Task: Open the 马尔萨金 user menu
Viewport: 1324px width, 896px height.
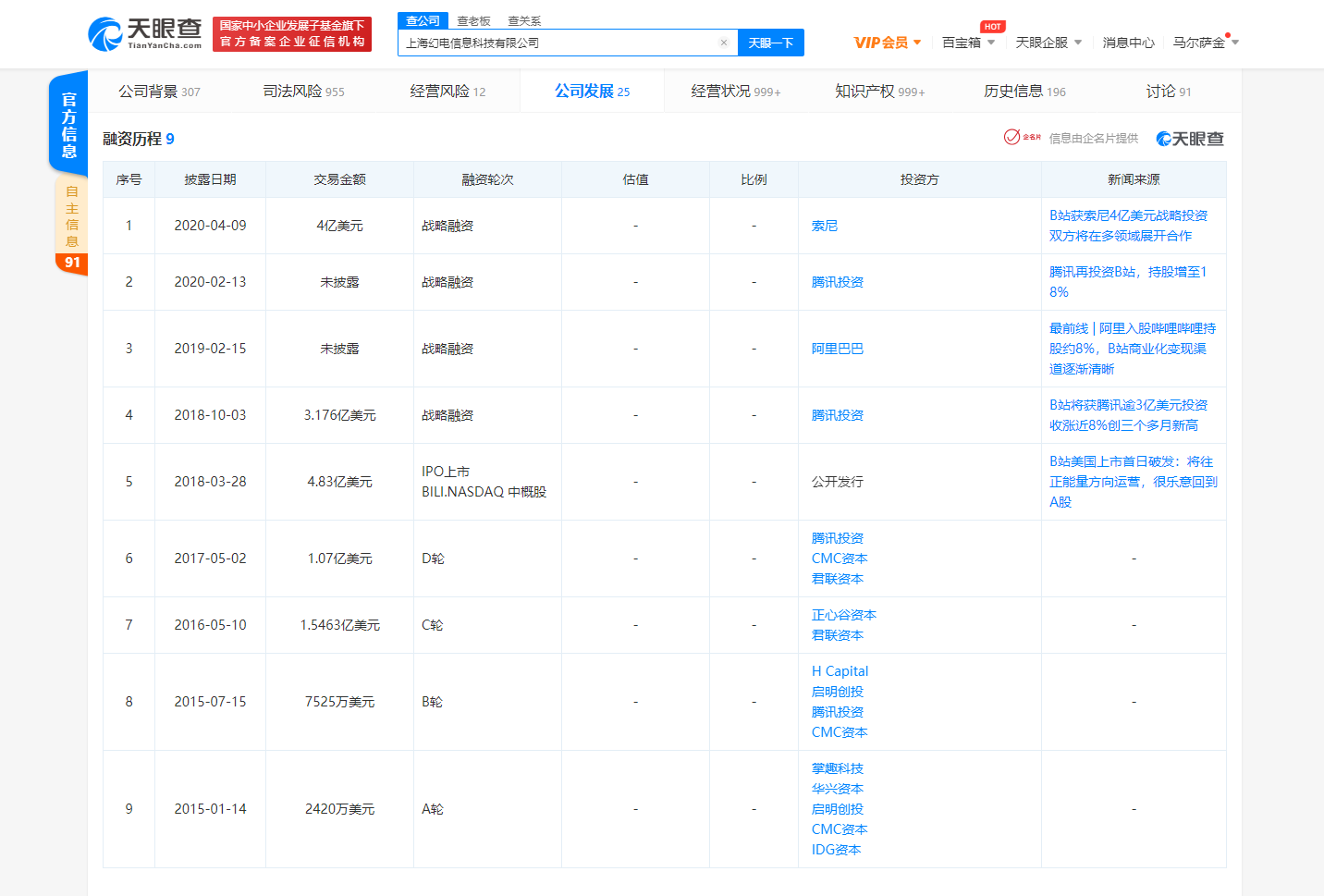Action: pyautogui.click(x=1206, y=43)
